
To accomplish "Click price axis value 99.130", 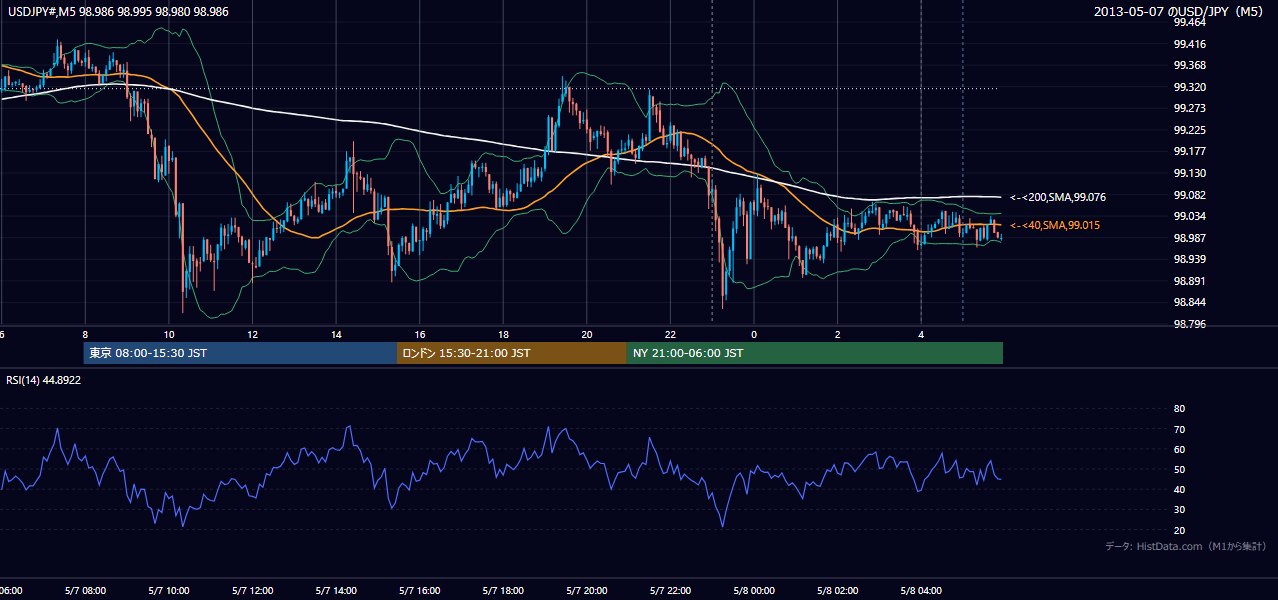I will click(x=1189, y=173).
